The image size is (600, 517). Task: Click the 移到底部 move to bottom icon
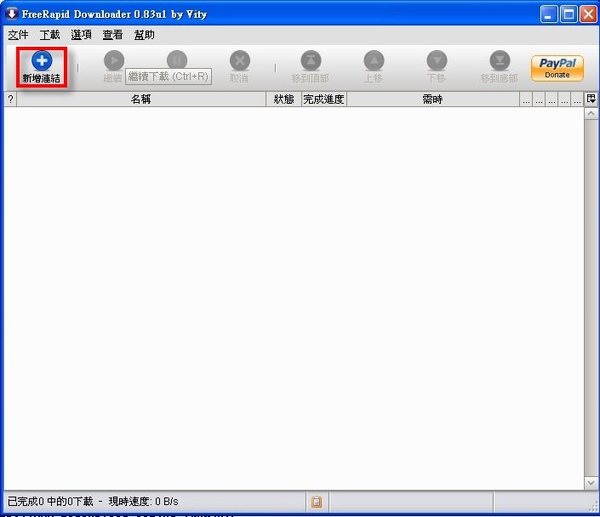point(500,60)
